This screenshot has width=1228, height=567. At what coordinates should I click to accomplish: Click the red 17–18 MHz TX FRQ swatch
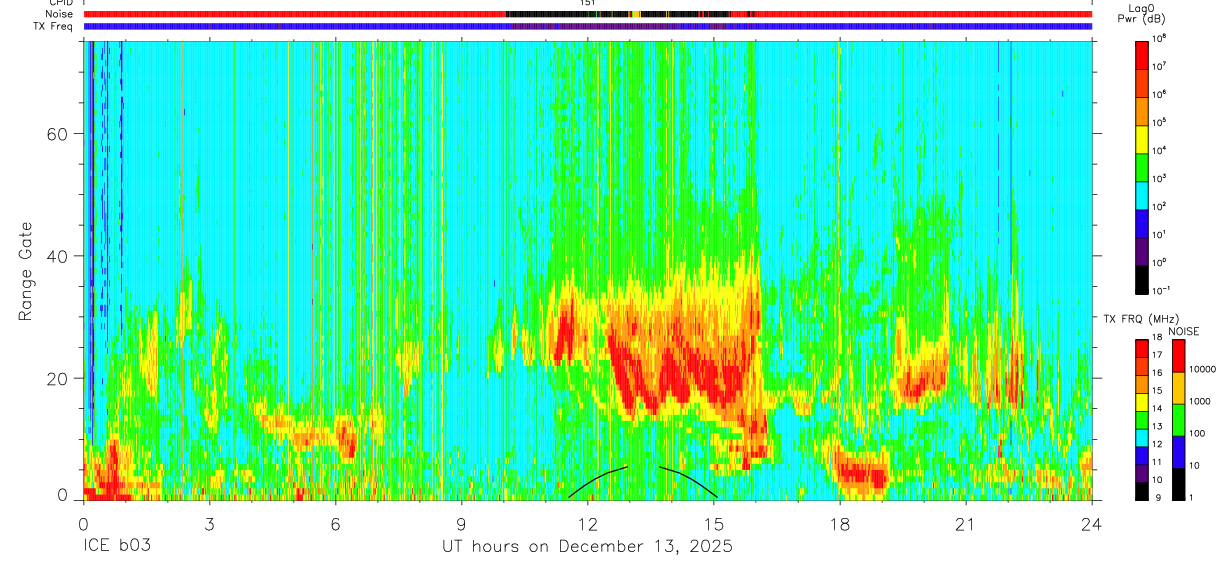(1142, 348)
